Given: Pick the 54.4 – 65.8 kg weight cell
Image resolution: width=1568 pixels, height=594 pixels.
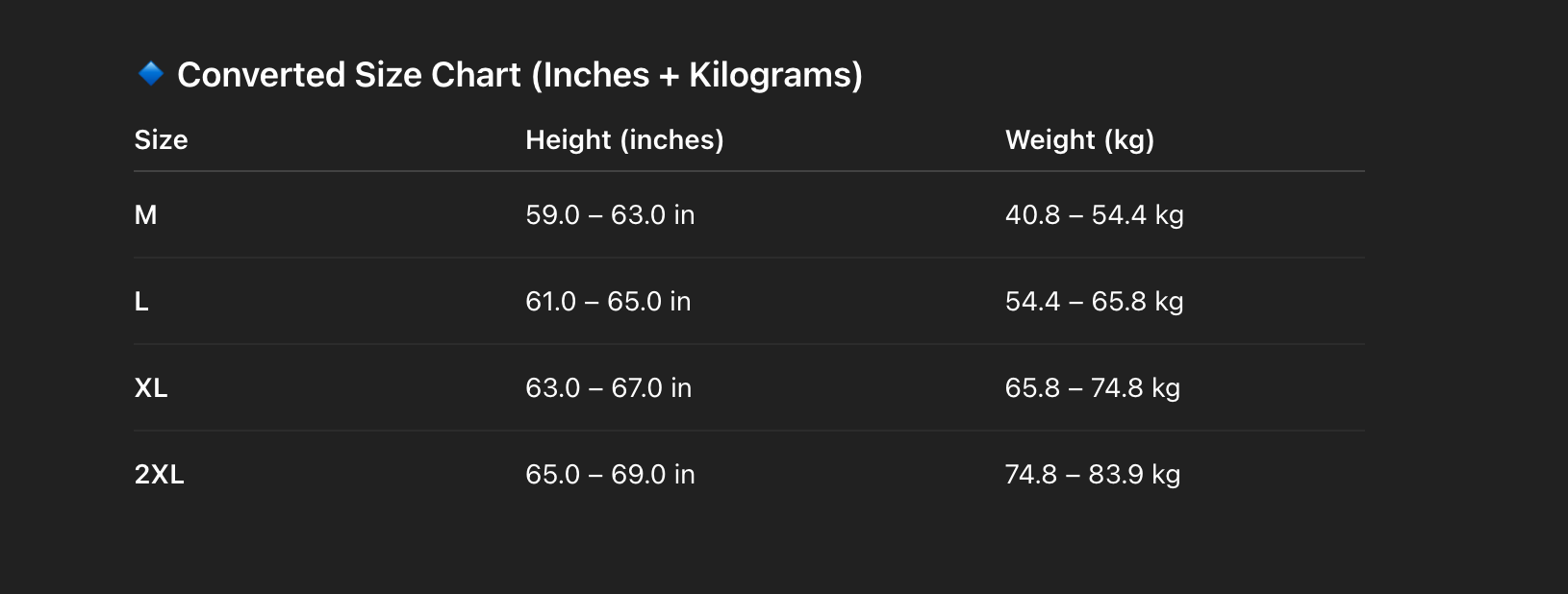Looking at the screenshot, I should pos(1094,302).
